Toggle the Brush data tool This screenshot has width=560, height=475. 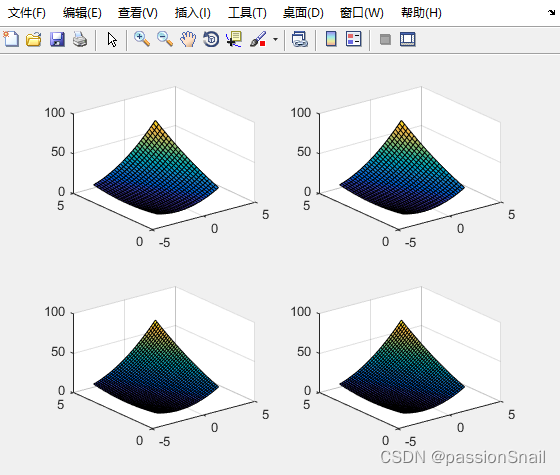point(258,39)
